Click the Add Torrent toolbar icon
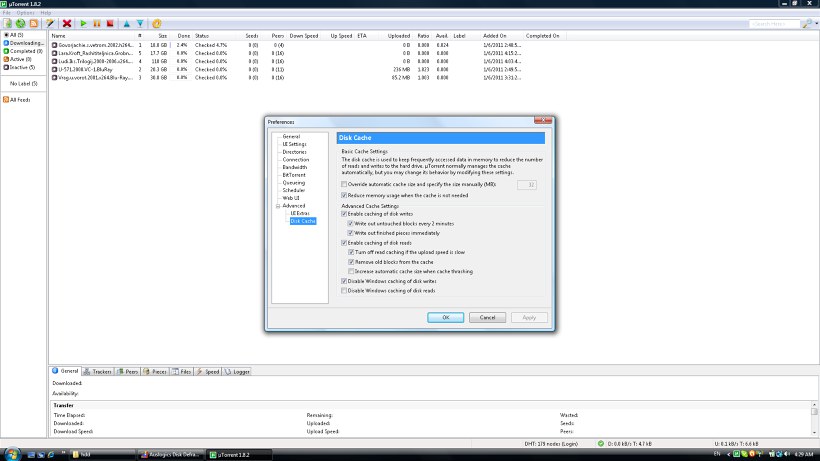The image size is (820, 461). [8, 22]
